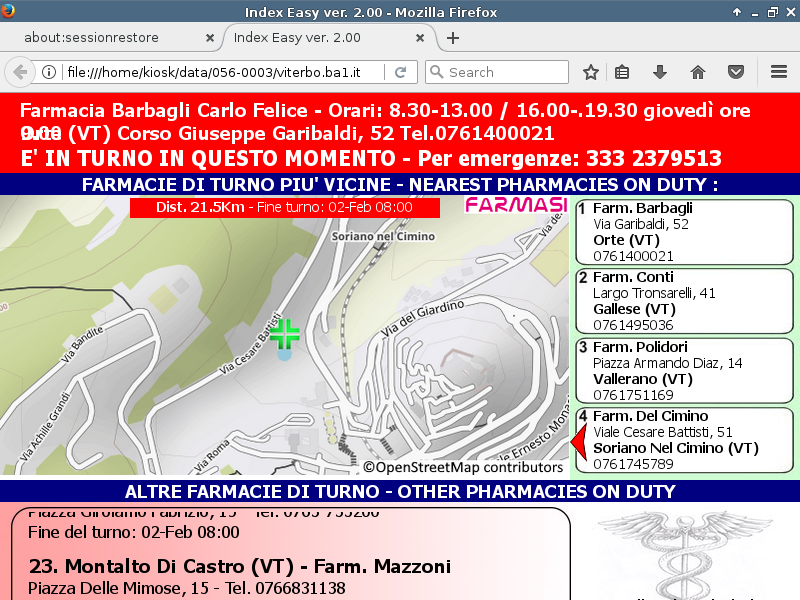Select Farm. Conti in Gallese card
Image resolution: width=800 pixels, height=600 pixels.
pyautogui.click(x=684, y=301)
